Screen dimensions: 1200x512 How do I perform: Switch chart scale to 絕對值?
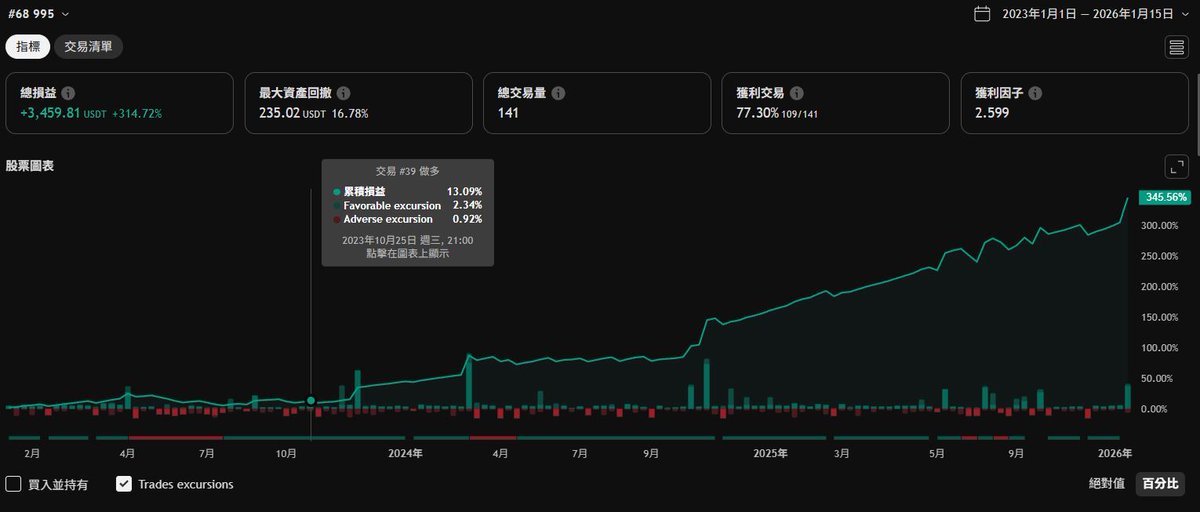point(1108,484)
